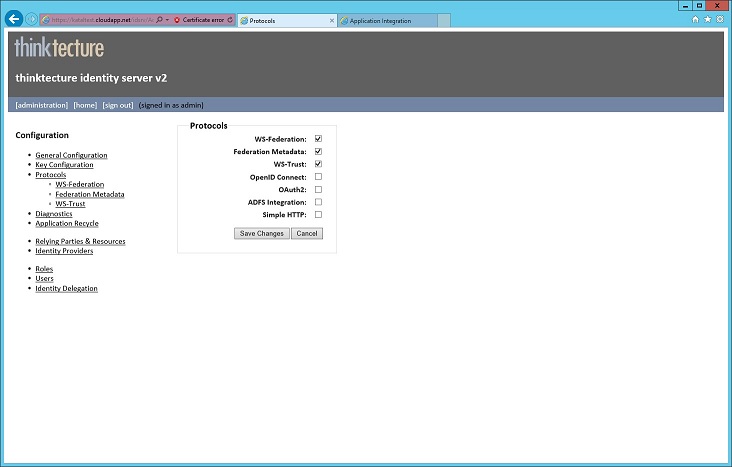Uncheck the Federation Metadata checkbox
Image resolution: width=732 pixels, height=467 pixels.
[x=318, y=151]
